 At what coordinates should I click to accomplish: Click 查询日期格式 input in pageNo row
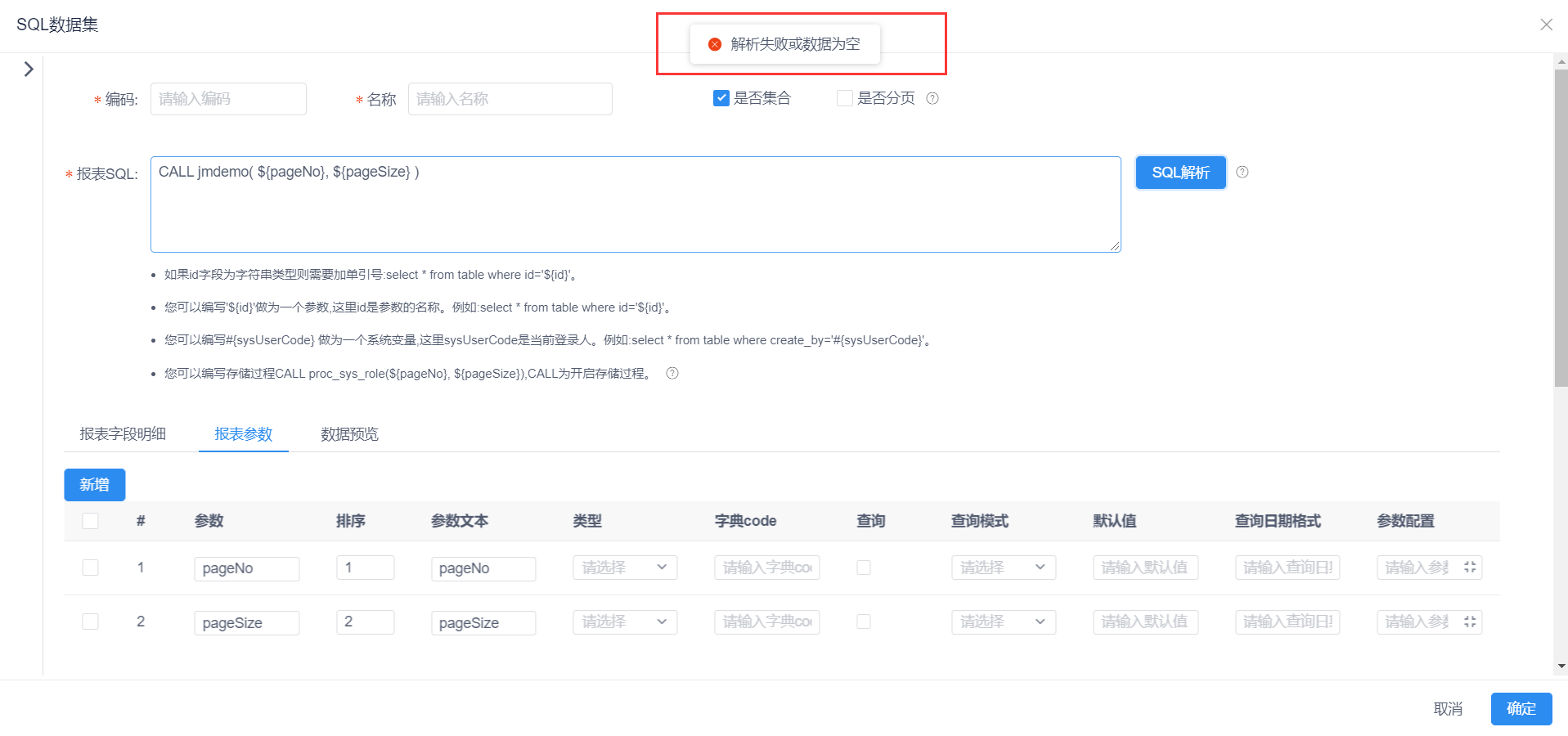(x=1287, y=568)
